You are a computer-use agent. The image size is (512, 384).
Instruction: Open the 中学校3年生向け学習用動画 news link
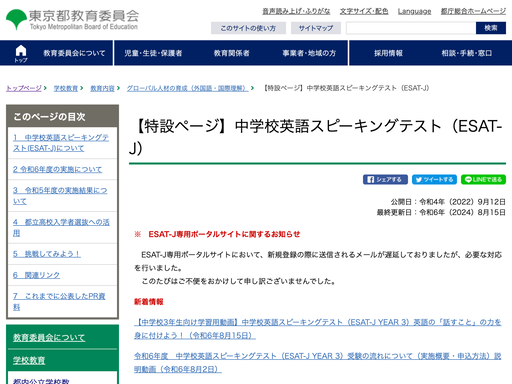318,329
